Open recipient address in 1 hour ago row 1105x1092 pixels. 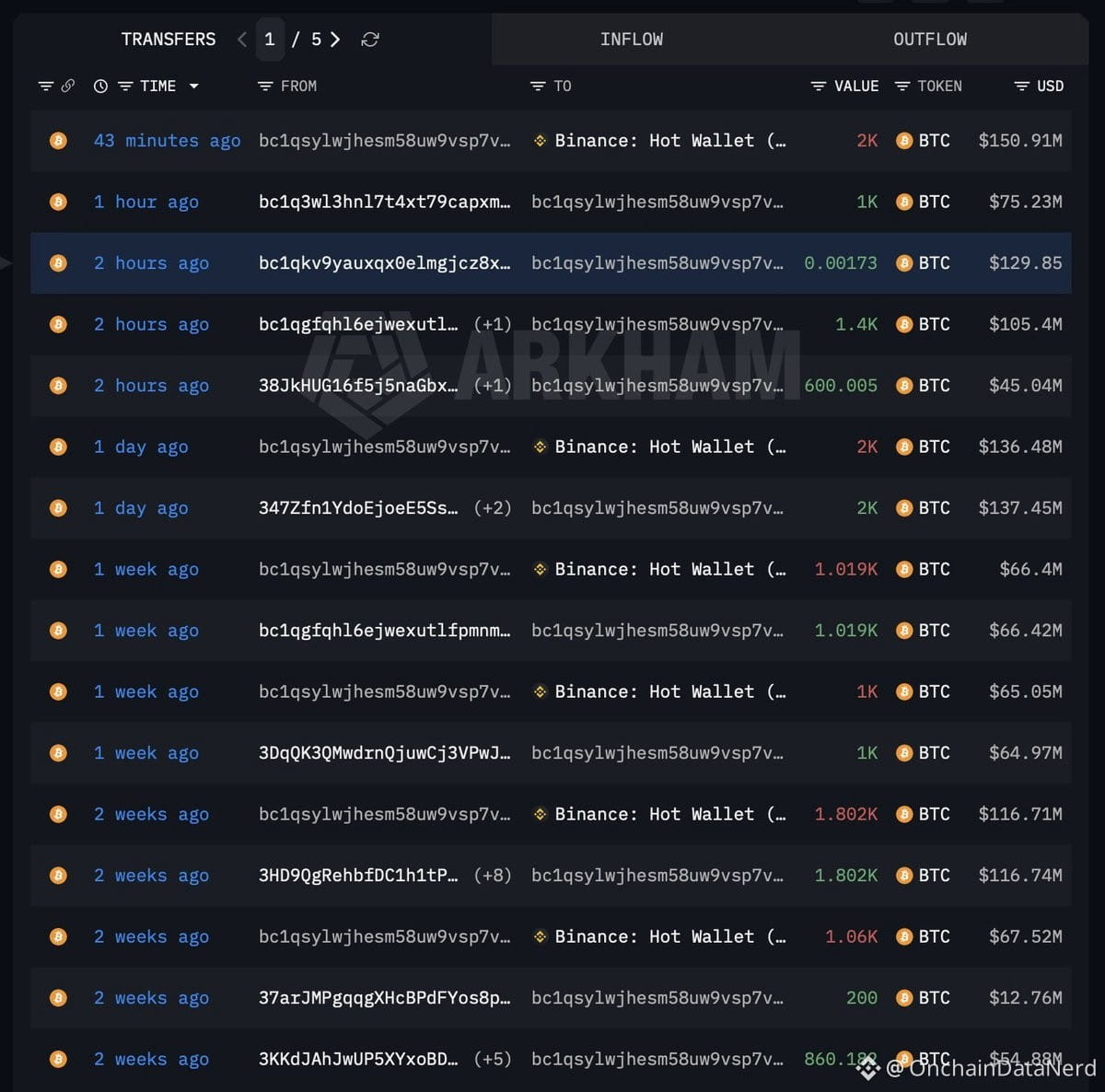[x=657, y=202]
